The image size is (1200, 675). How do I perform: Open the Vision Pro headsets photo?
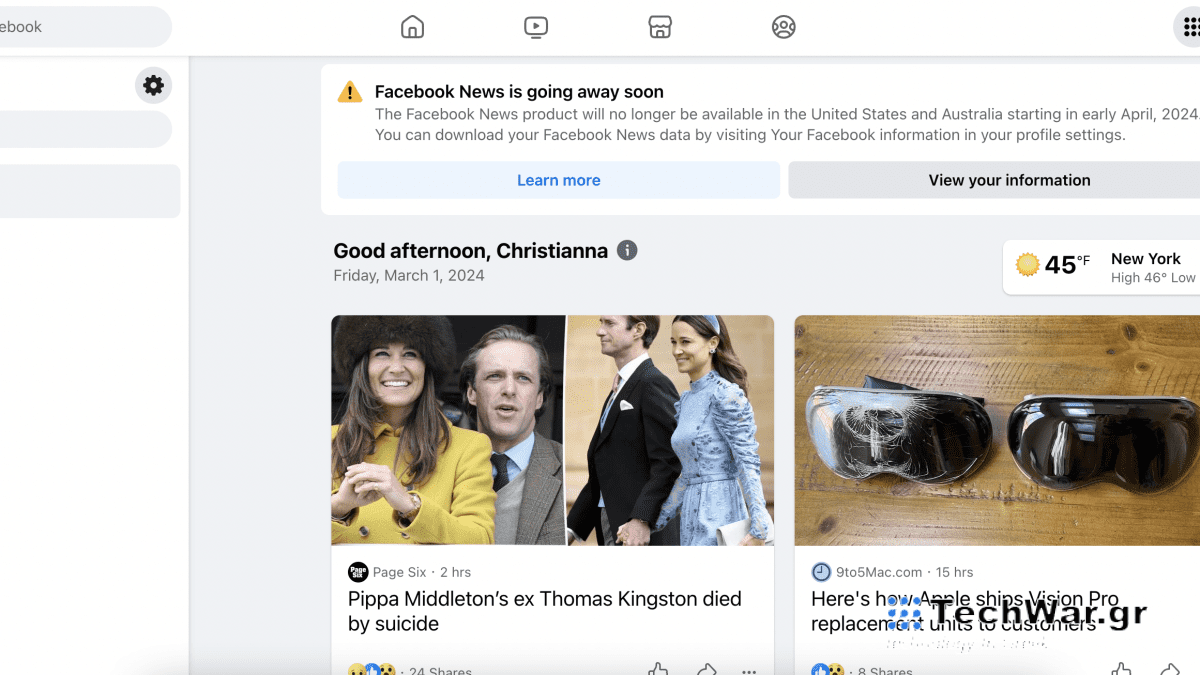[997, 430]
